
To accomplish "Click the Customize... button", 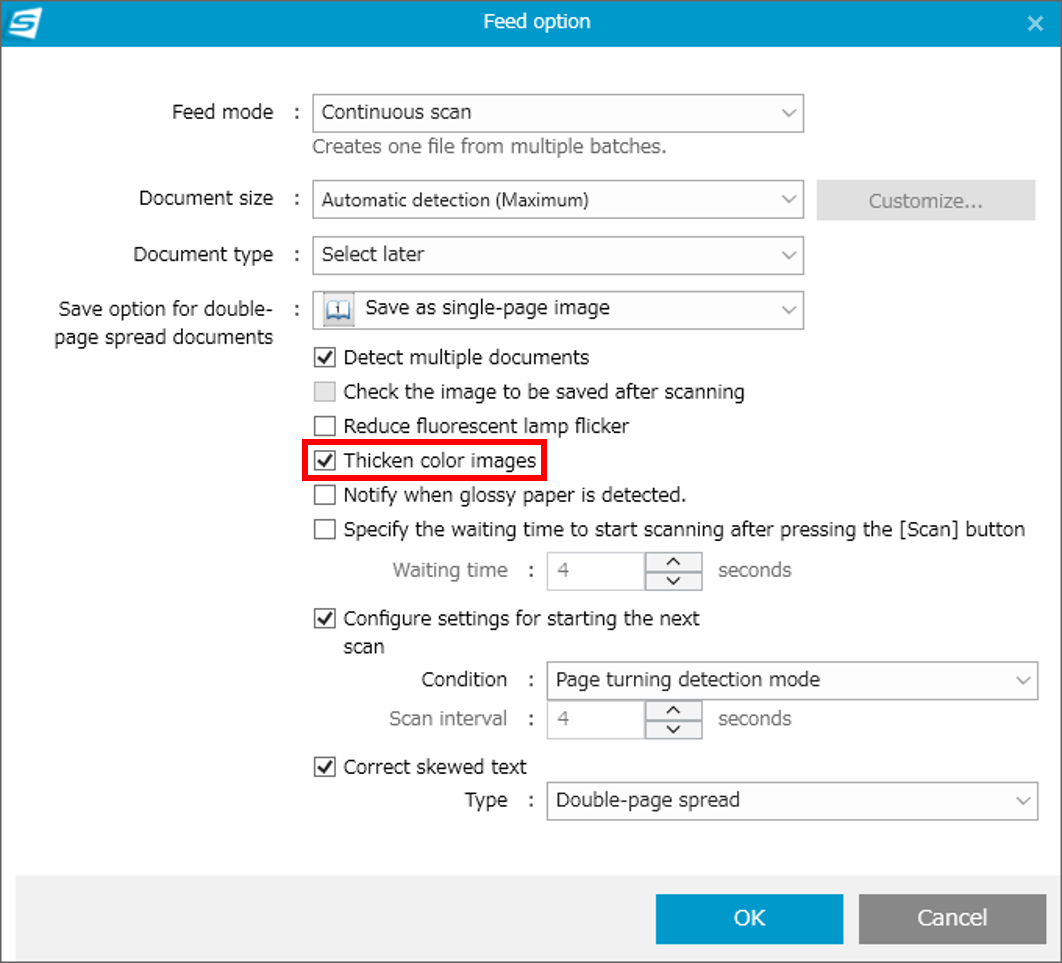I will tap(926, 200).
